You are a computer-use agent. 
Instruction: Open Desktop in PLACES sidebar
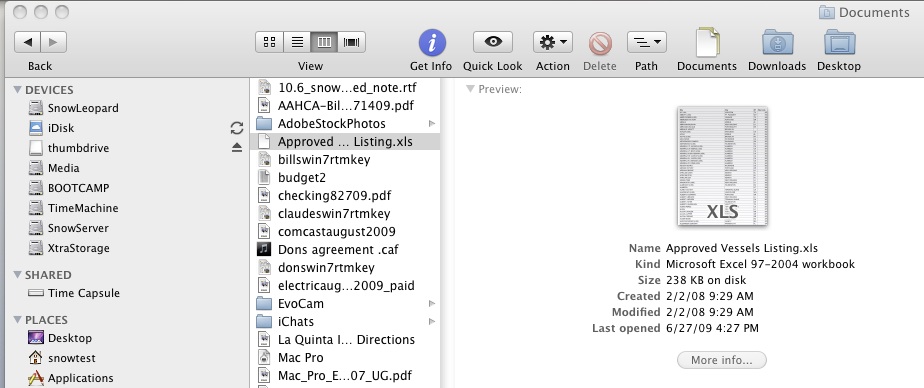(x=60, y=338)
